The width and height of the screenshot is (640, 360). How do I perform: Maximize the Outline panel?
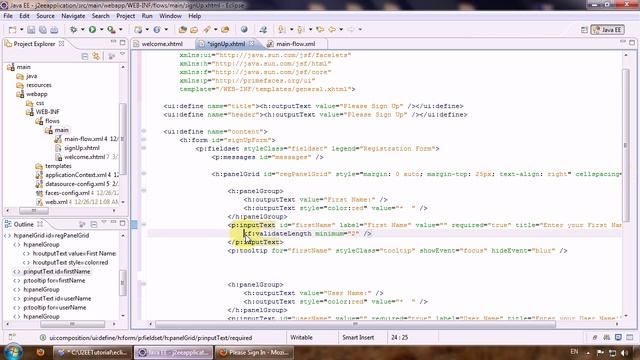pyautogui.click(x=122, y=223)
